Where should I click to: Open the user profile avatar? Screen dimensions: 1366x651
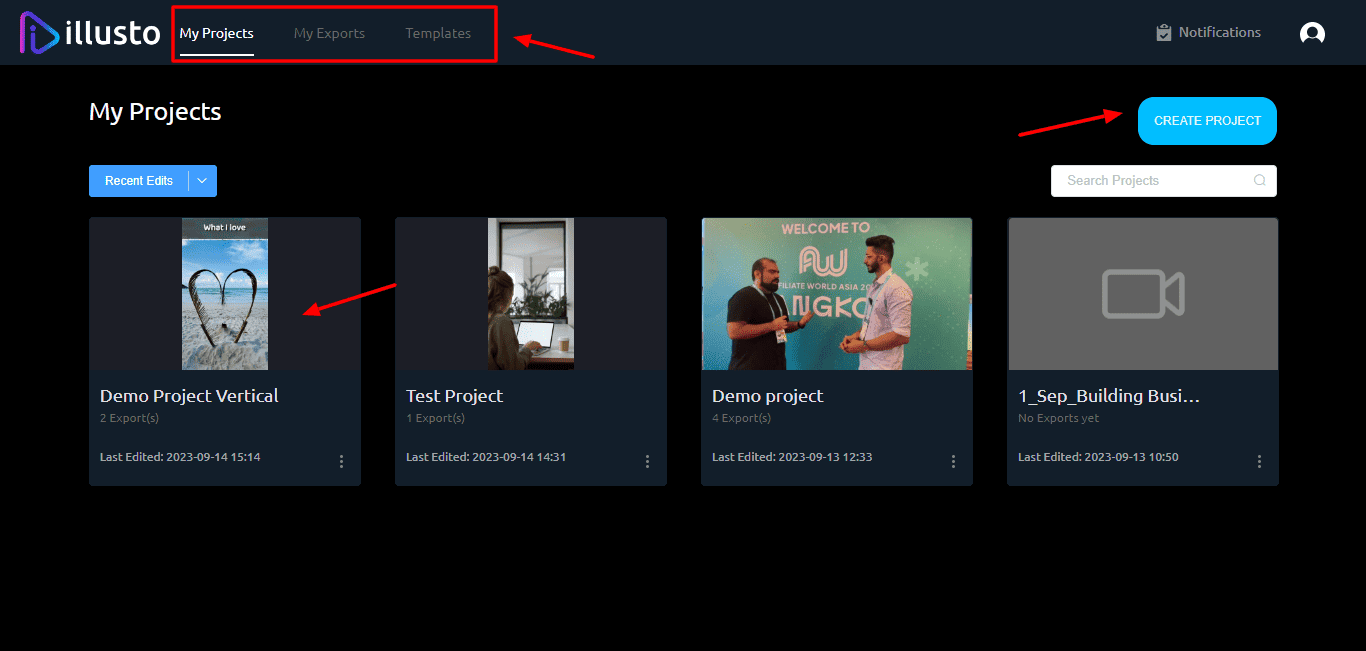(1312, 33)
